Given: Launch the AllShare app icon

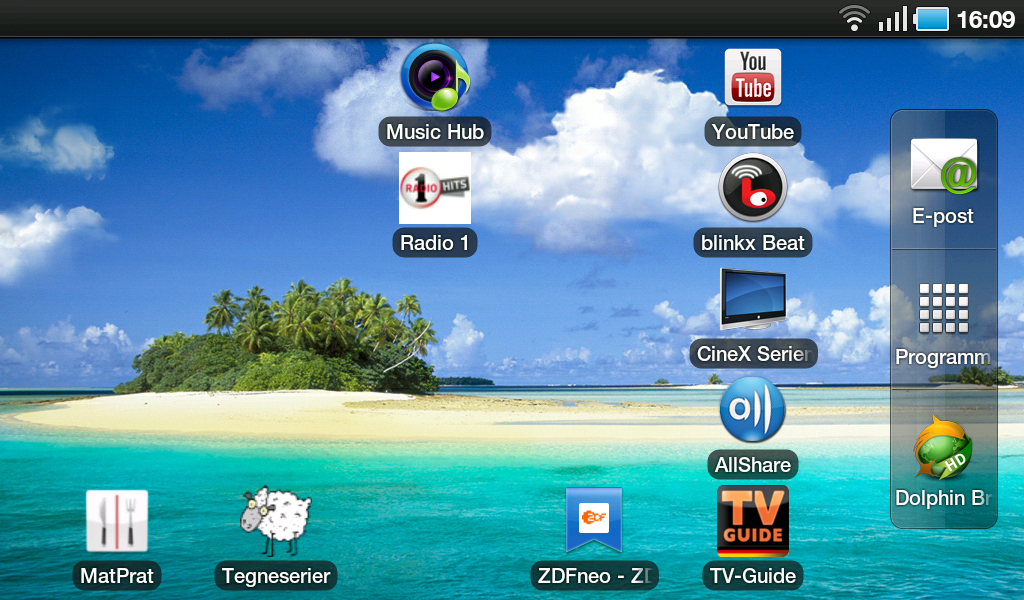Looking at the screenshot, I should (753, 410).
